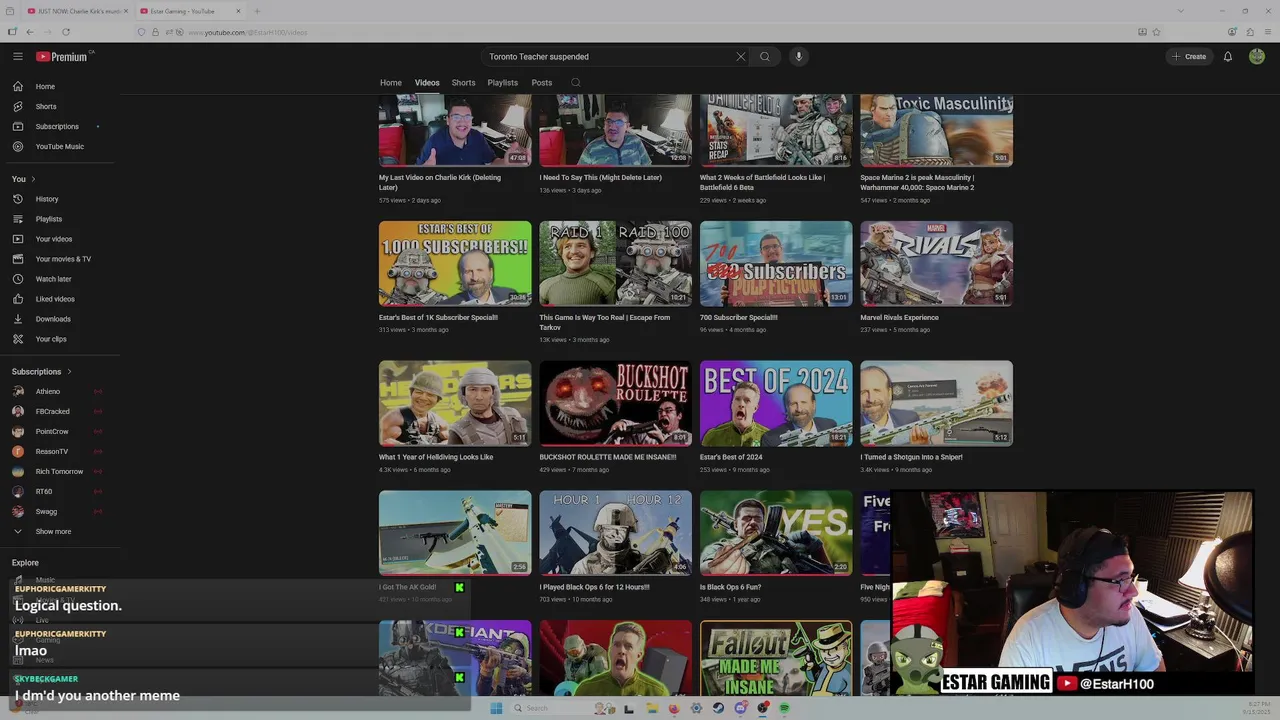Open 'Marvel Rivals Experience' video thumbnail
The height and width of the screenshot is (720, 1280).
click(936, 263)
